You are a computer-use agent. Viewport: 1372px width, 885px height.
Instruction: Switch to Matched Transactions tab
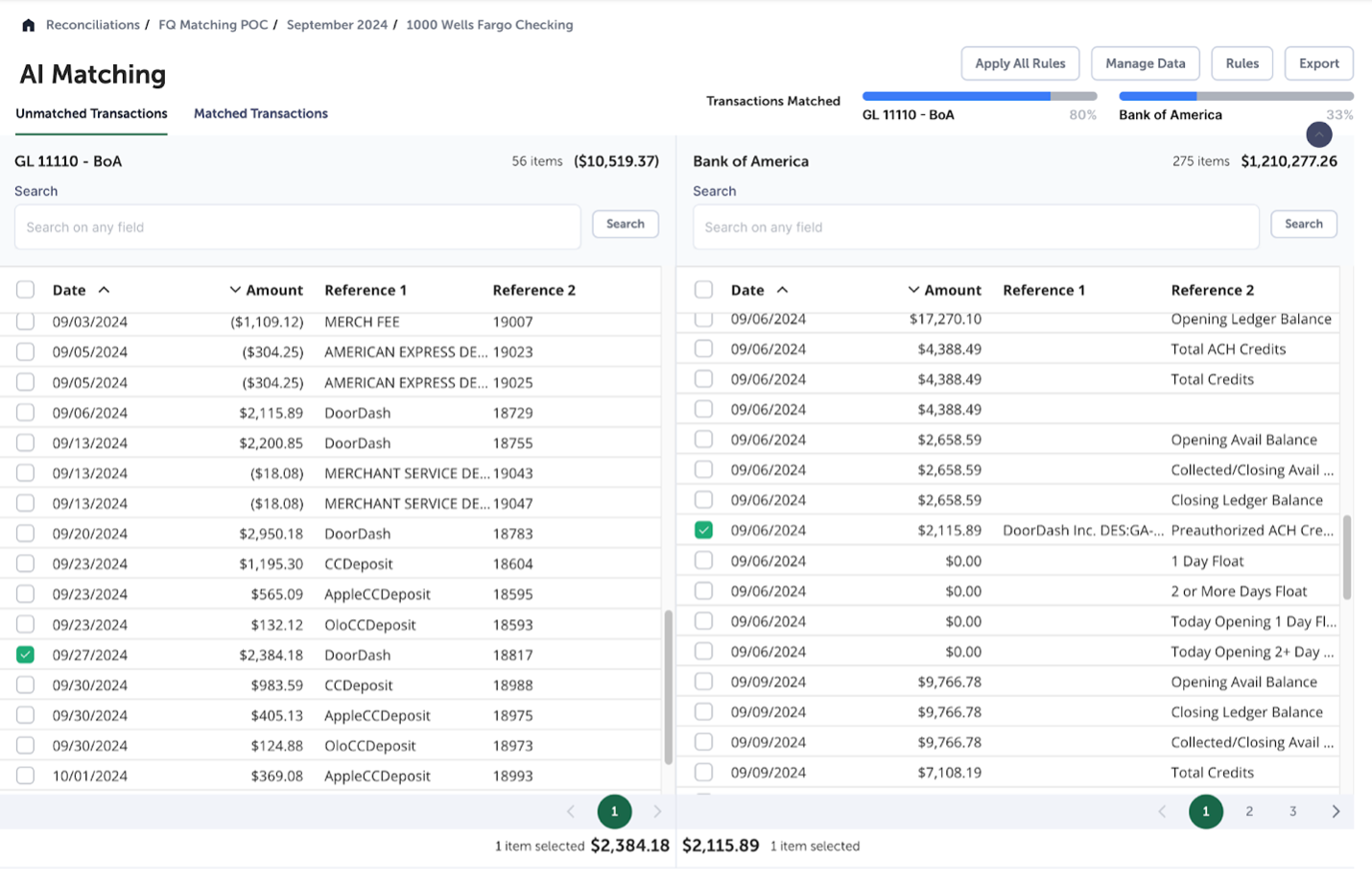(260, 113)
